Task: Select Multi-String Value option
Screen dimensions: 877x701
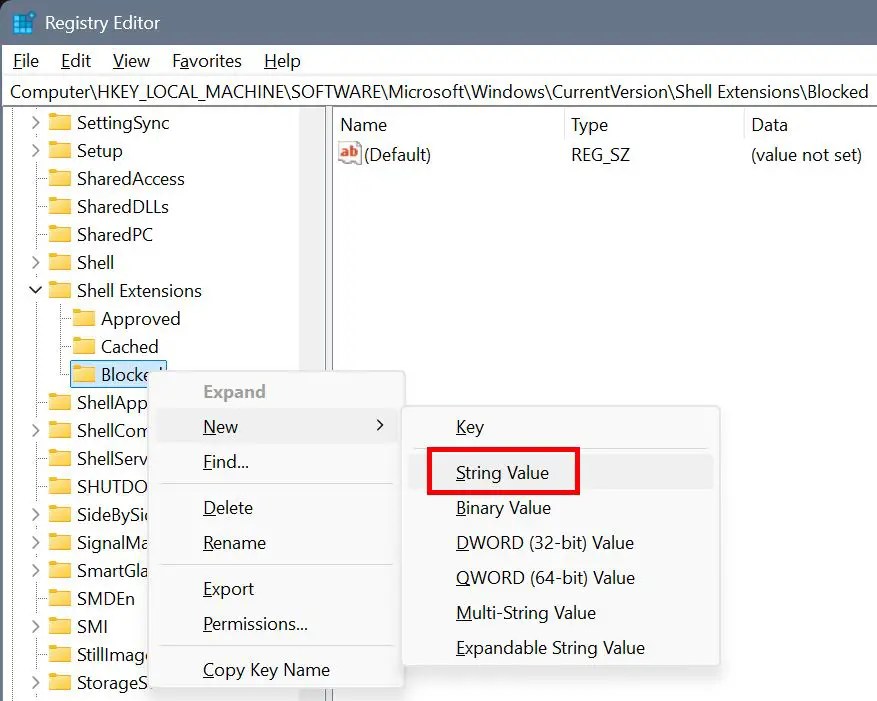Action: tap(561, 613)
